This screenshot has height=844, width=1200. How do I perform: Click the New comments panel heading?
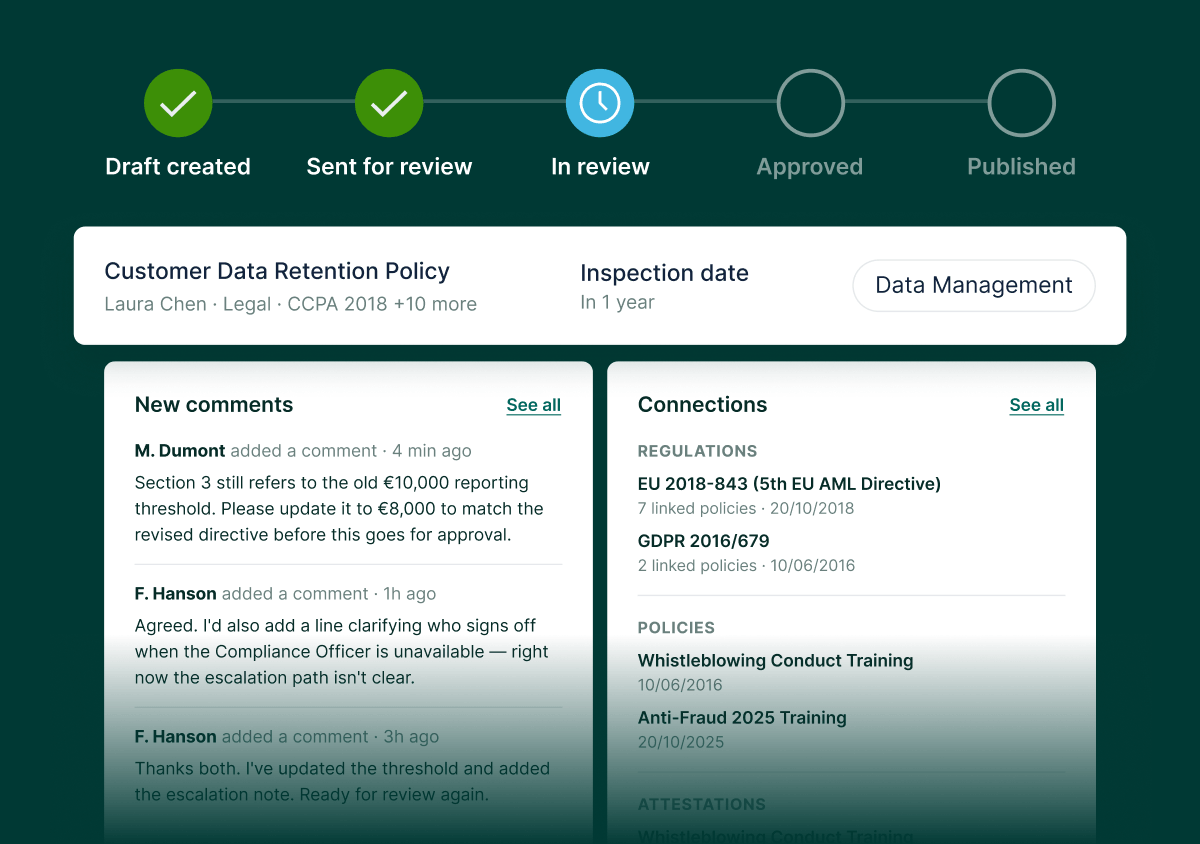click(214, 405)
